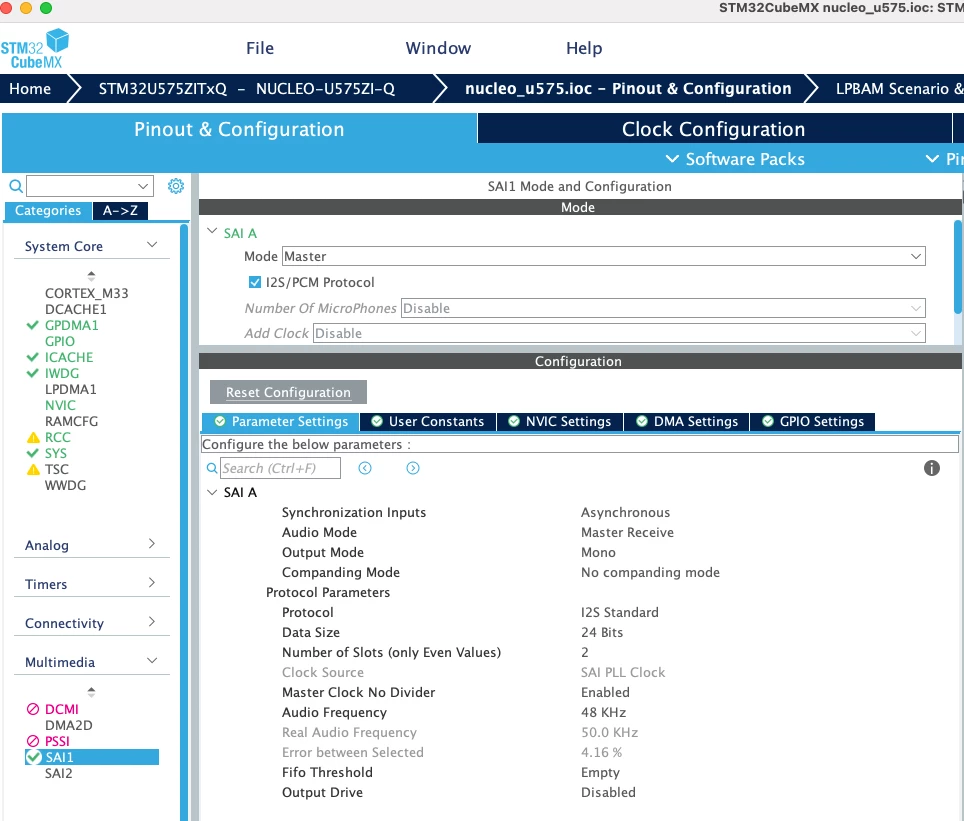964x821 pixels.
Task: Click the DCMI disabled conflict icon
Action: coord(33,709)
